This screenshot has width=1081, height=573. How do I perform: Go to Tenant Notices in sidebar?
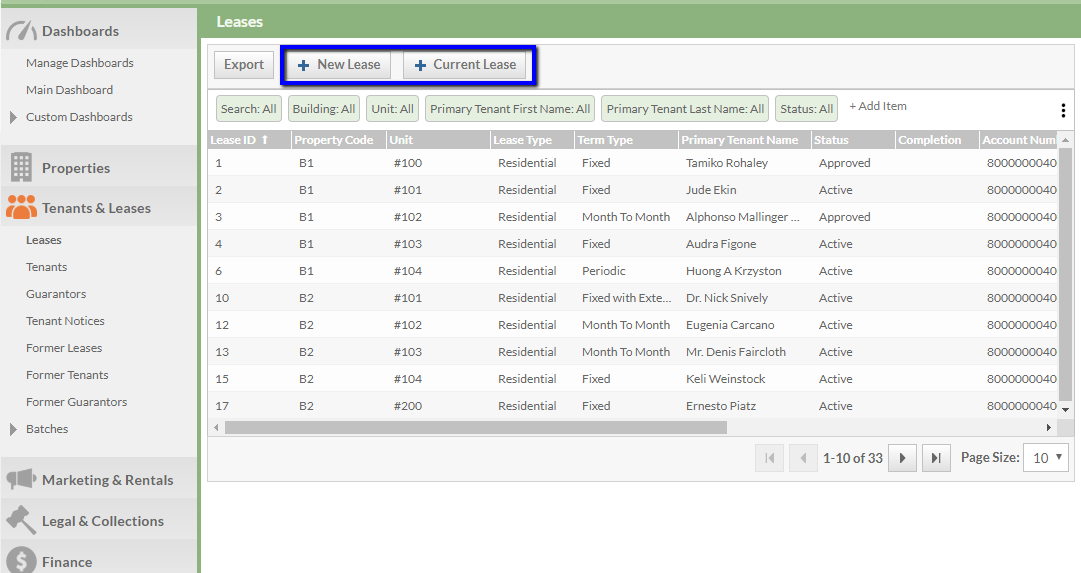(x=65, y=321)
